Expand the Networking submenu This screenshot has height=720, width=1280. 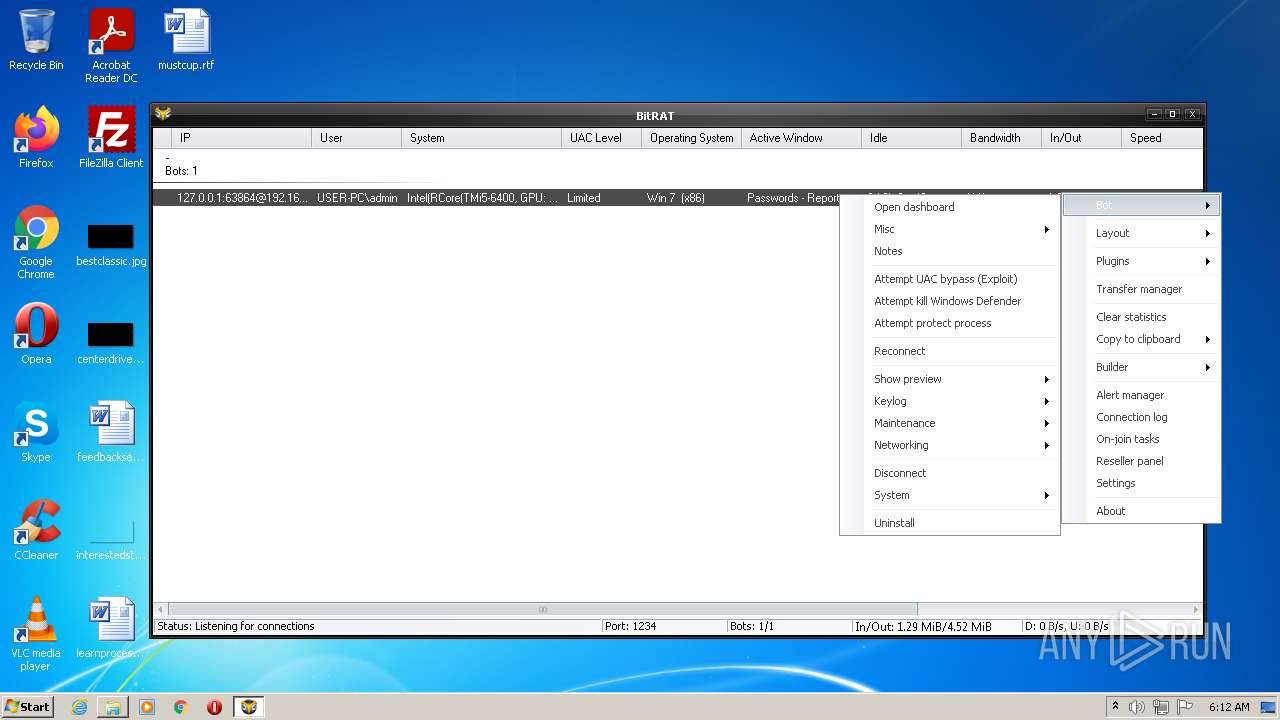click(950, 445)
